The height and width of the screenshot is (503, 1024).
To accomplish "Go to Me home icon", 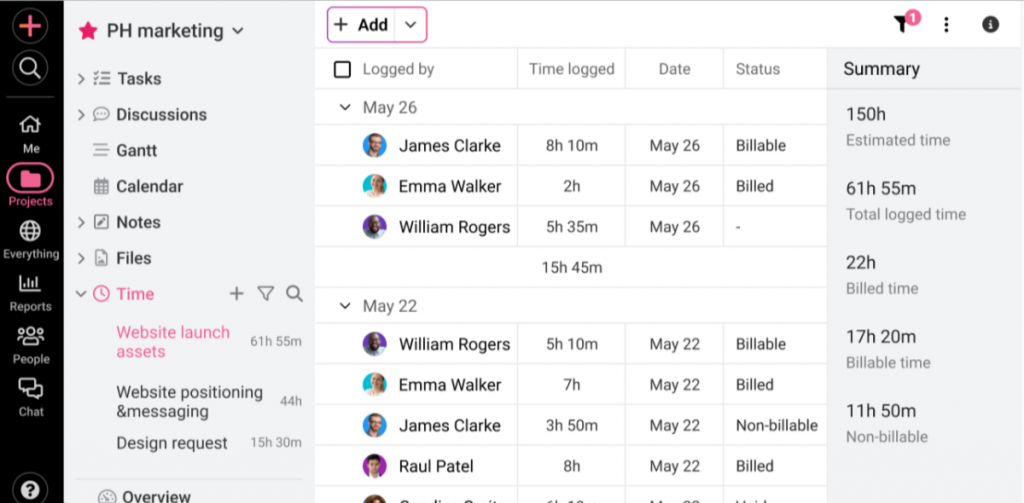I will 31,124.
